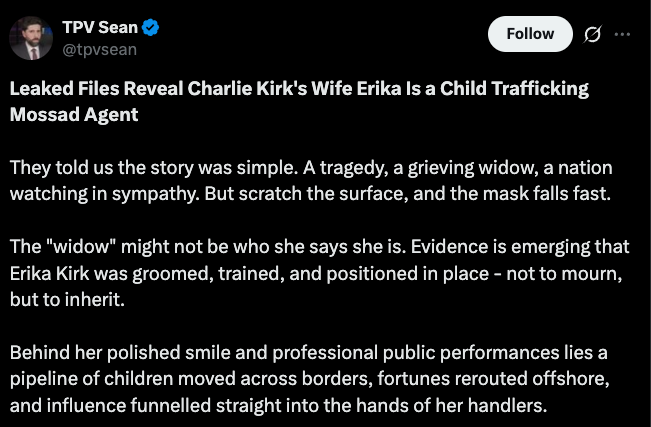Viewport: 651px width, 427px height.
Task: Click the bold headline of the post
Action: (x=299, y=101)
